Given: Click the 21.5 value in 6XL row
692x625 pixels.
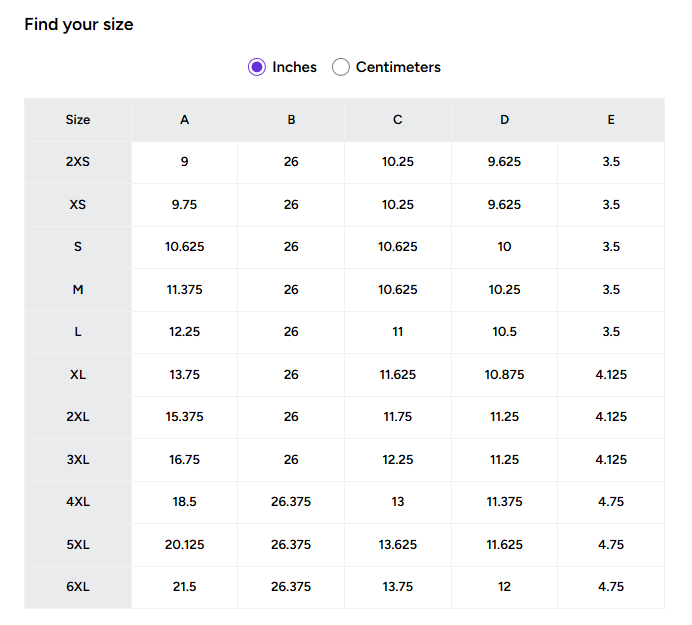Looking at the screenshot, I should click(185, 587).
